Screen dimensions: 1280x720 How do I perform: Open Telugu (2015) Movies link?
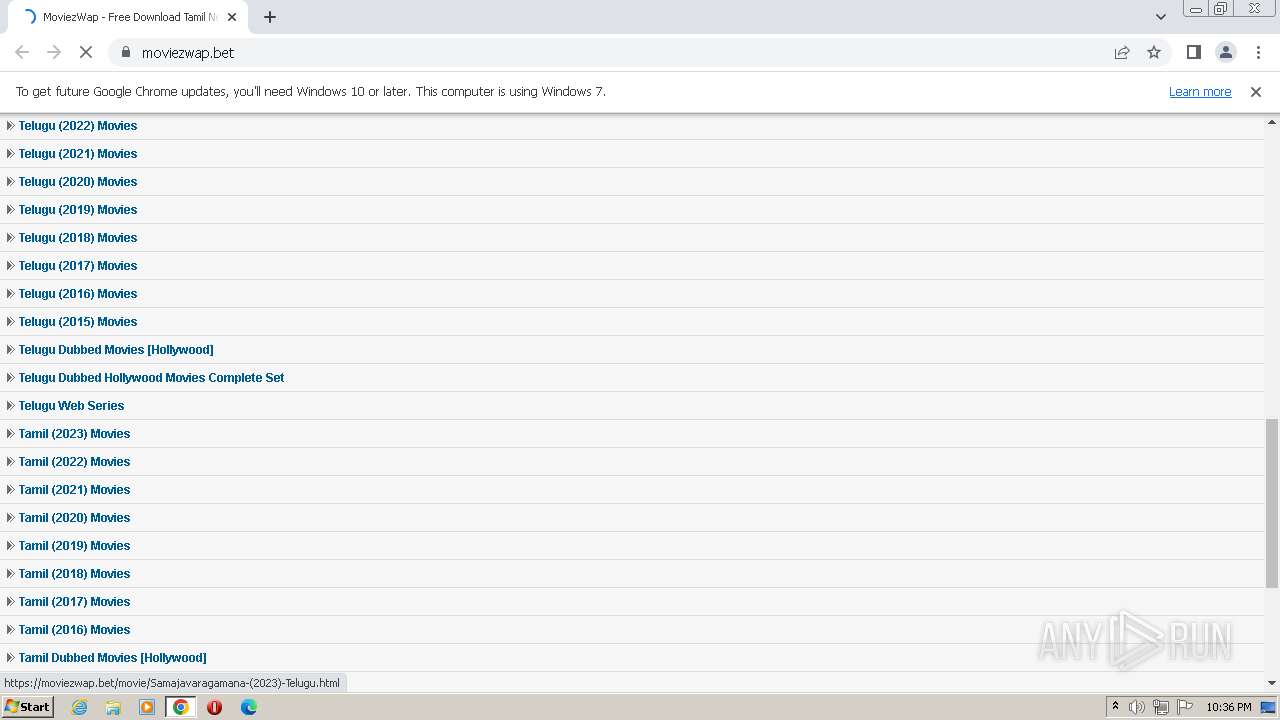point(78,322)
